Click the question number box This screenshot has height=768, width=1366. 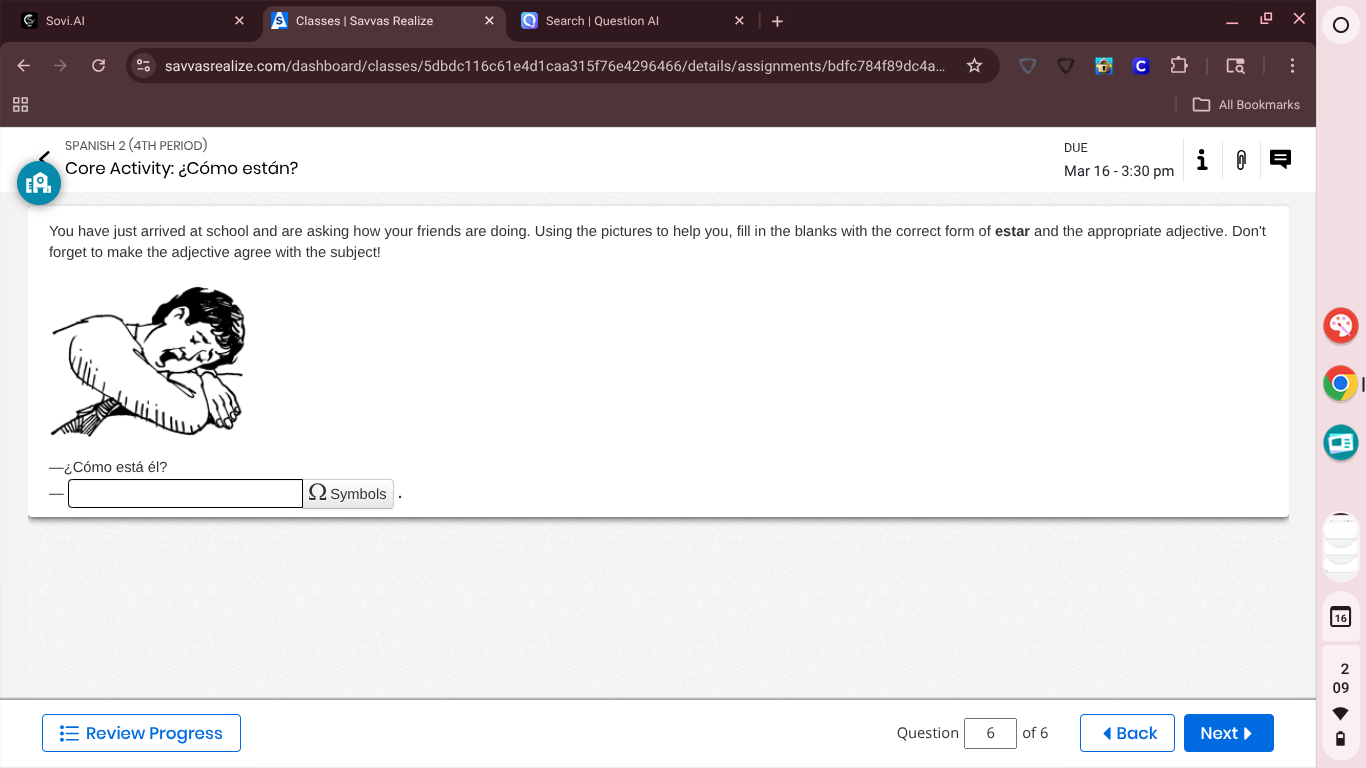tap(990, 733)
